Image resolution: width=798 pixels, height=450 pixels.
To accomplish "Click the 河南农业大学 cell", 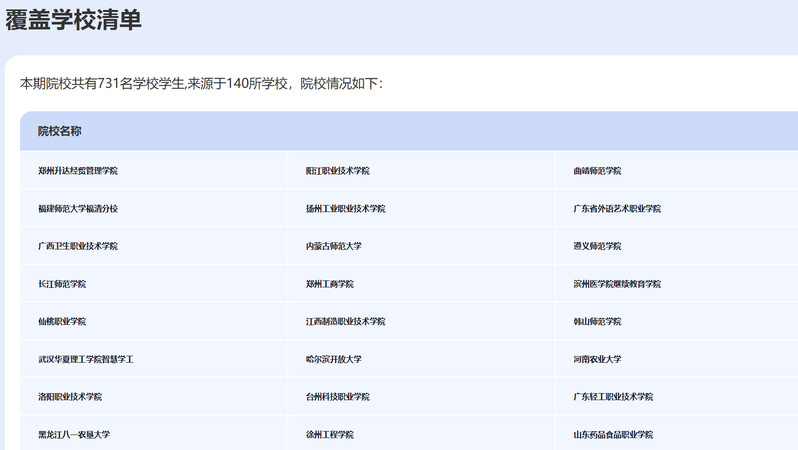I will click(597, 359).
